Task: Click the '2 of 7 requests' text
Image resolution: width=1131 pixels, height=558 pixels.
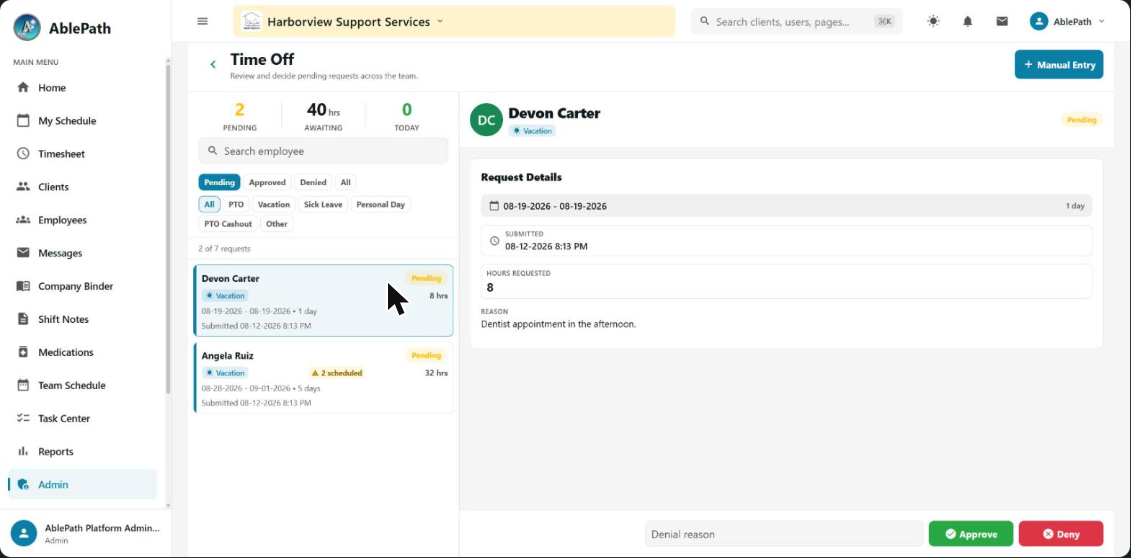Action: [224, 249]
